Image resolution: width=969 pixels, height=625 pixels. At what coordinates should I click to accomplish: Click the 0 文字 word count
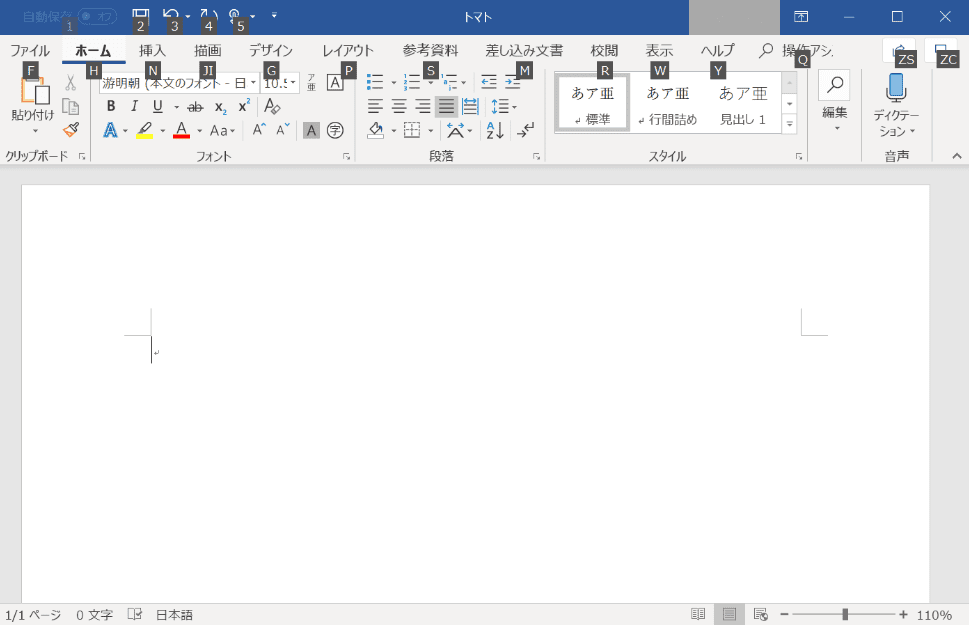pyautogui.click(x=95, y=614)
